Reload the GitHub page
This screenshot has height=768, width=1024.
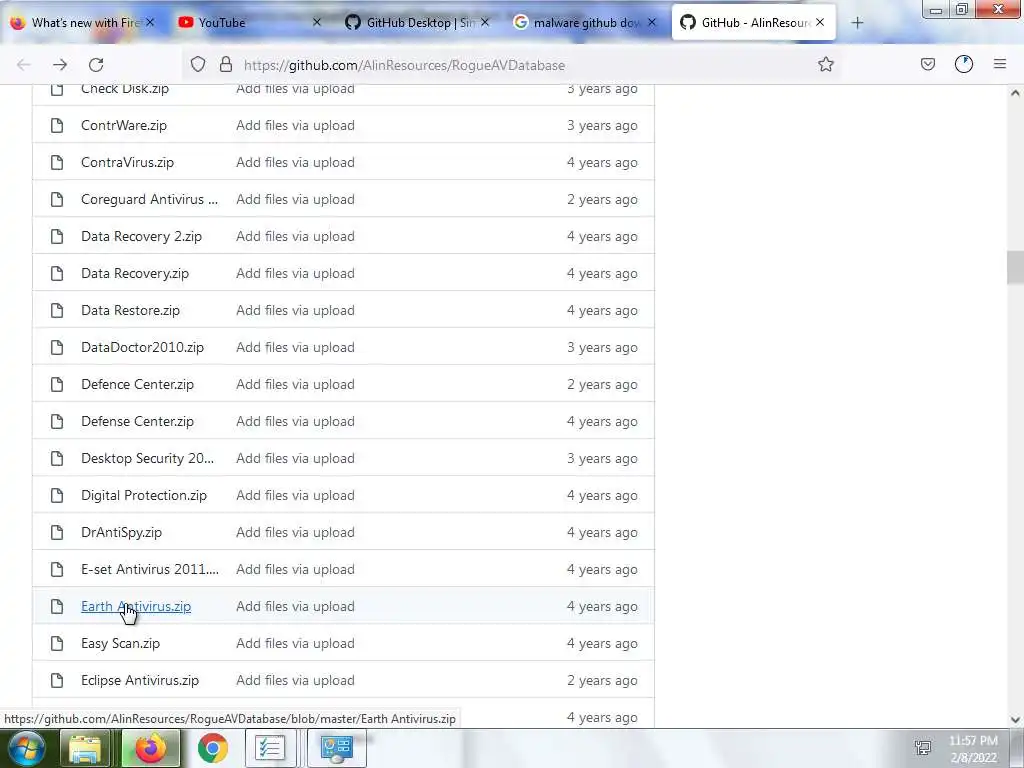(x=96, y=65)
